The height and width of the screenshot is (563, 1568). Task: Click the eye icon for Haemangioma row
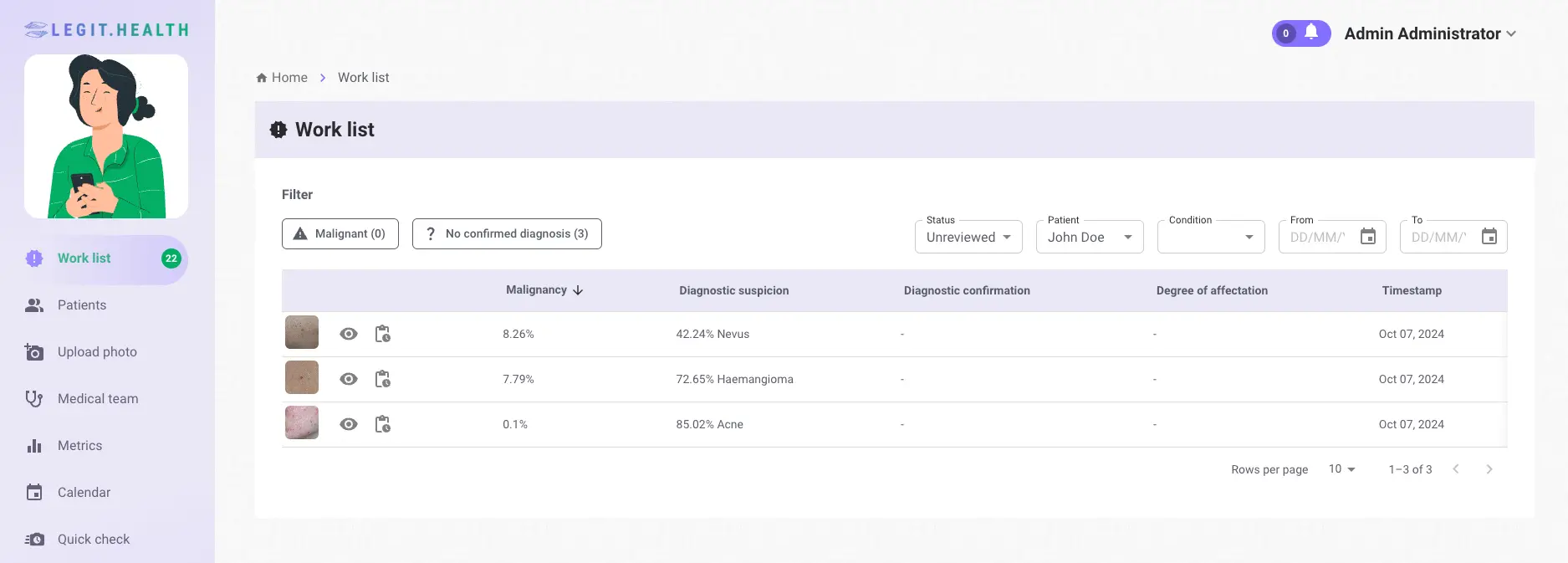pos(349,379)
